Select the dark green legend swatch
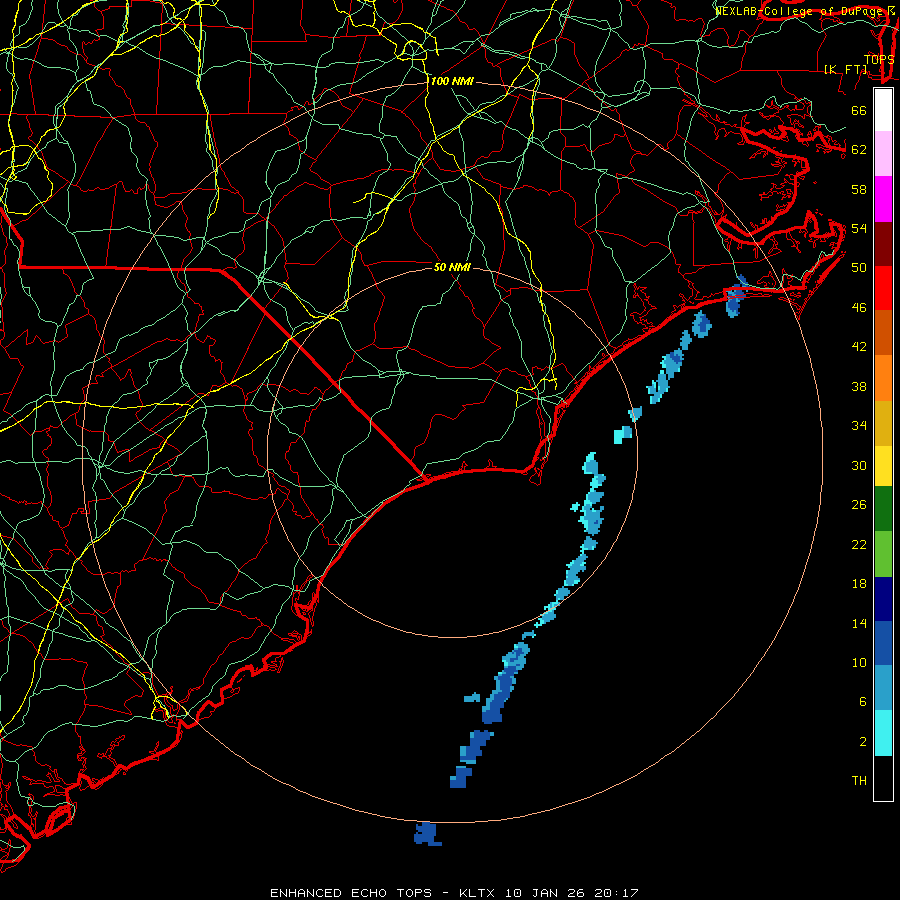Image resolution: width=900 pixels, height=900 pixels. pos(883,509)
